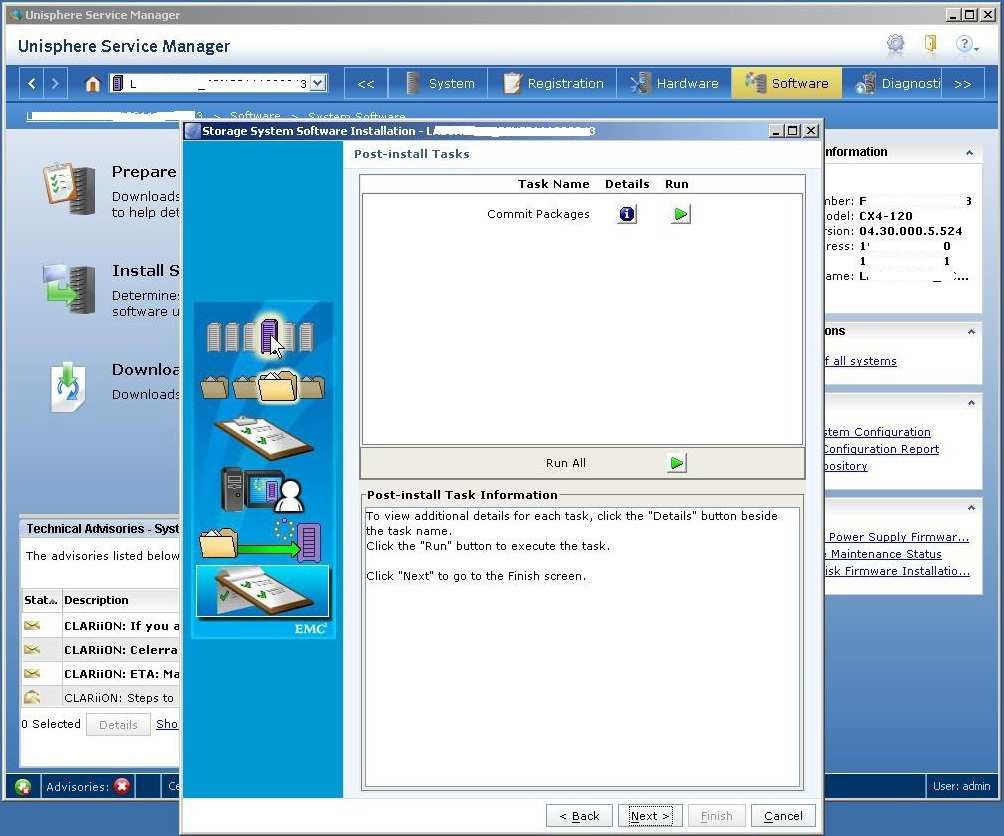Open the System Configuration link

click(877, 431)
